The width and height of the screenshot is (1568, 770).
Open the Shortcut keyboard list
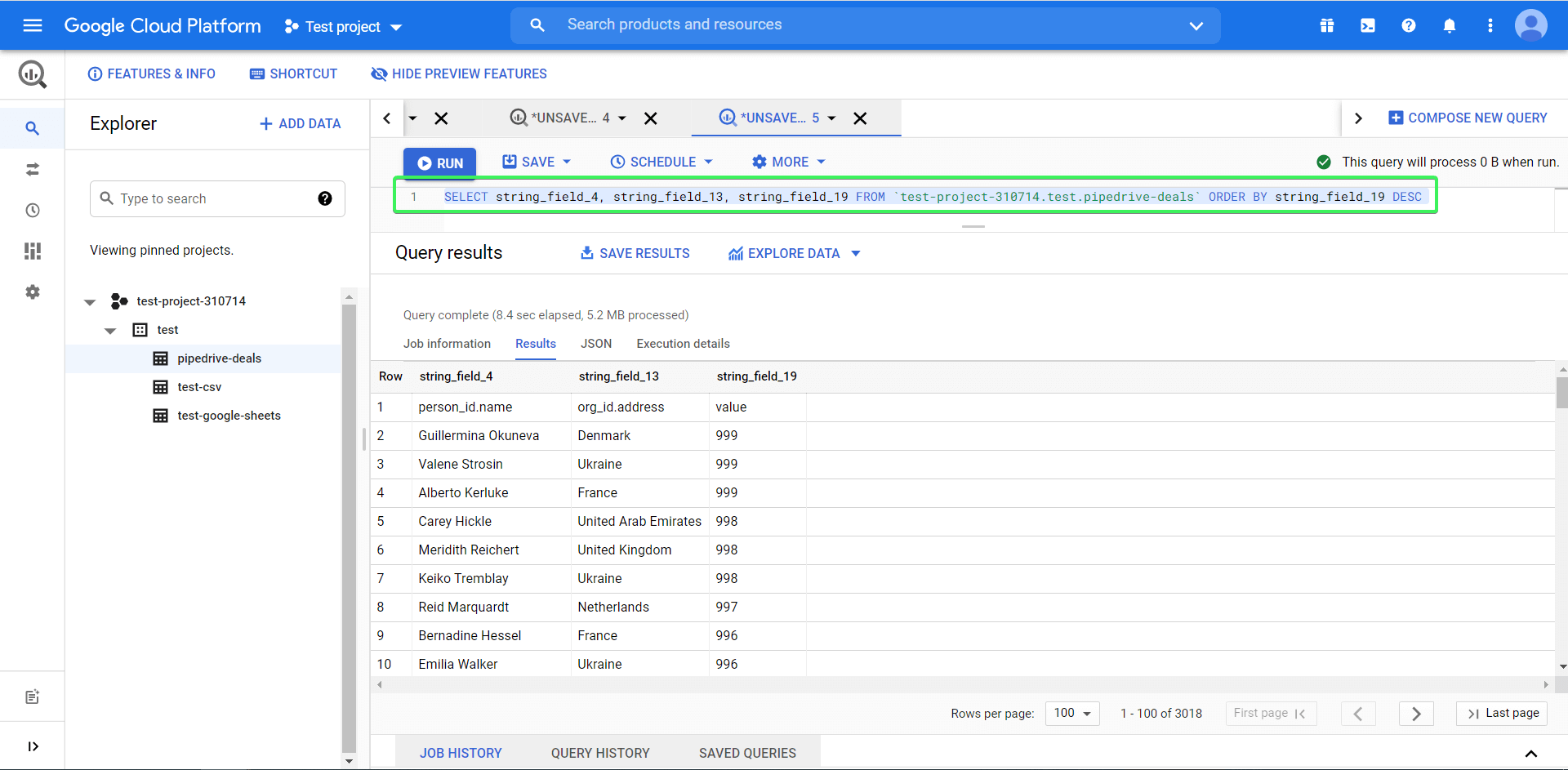point(293,73)
